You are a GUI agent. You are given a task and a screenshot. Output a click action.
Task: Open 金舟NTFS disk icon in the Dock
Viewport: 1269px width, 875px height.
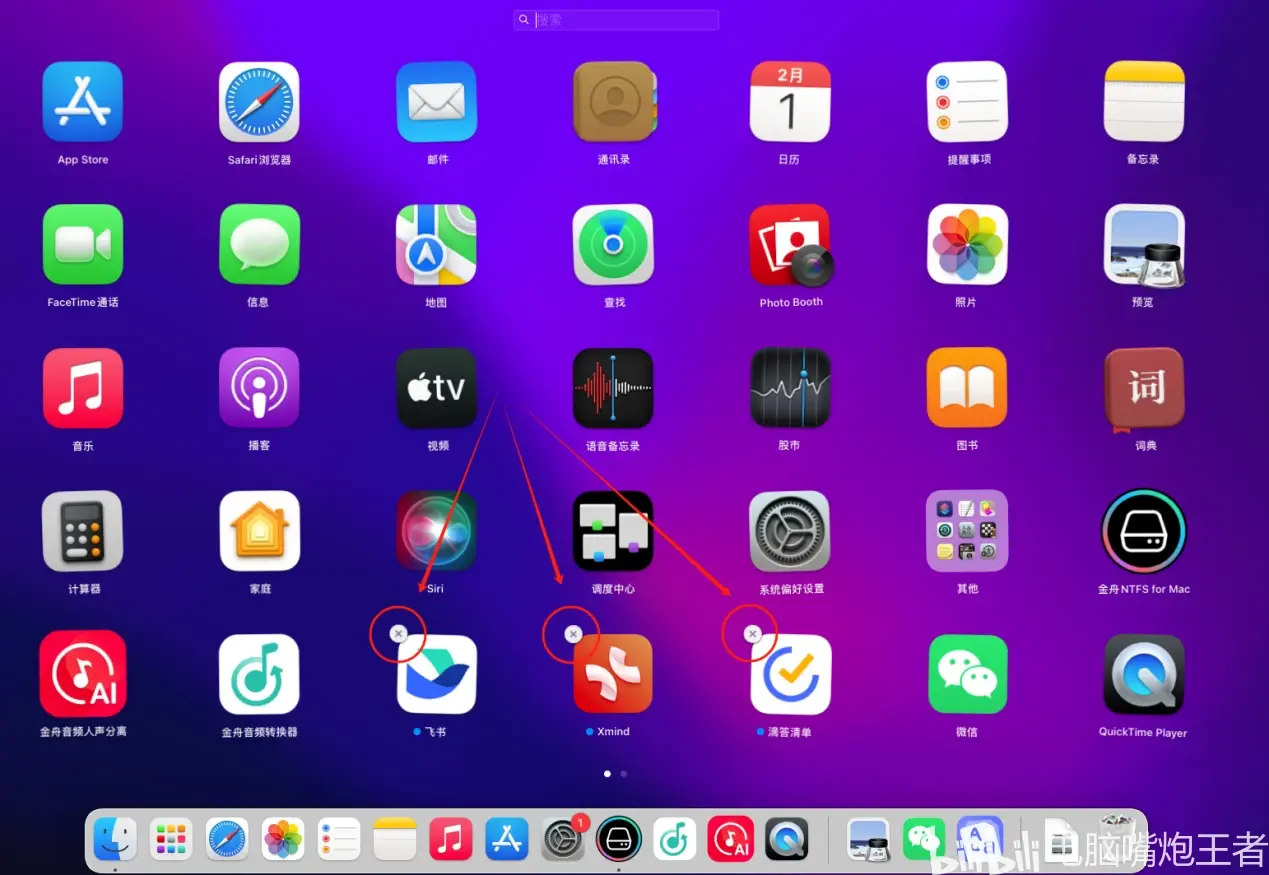tap(619, 838)
